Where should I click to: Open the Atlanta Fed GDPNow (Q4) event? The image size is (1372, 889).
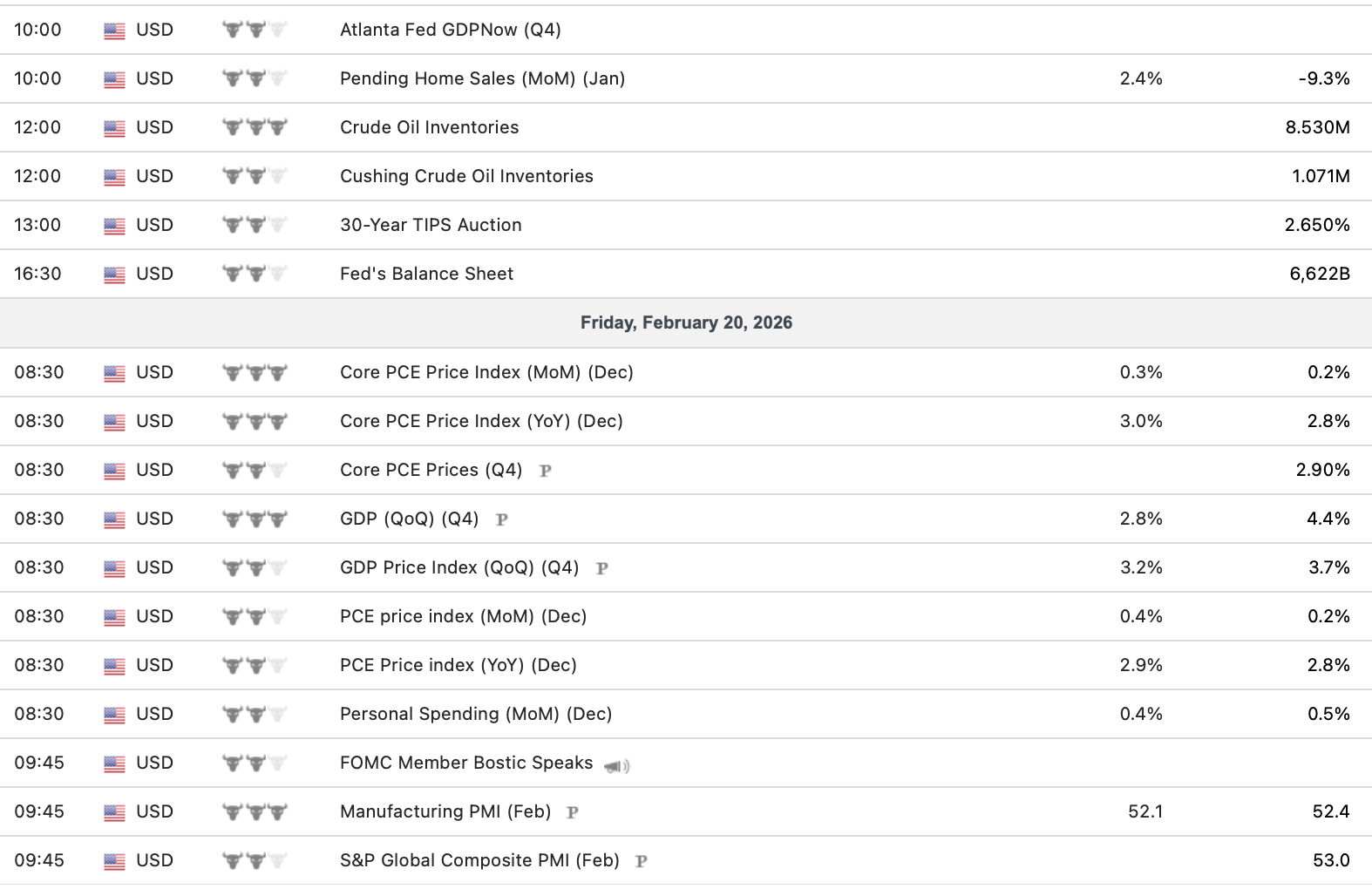pos(450,30)
